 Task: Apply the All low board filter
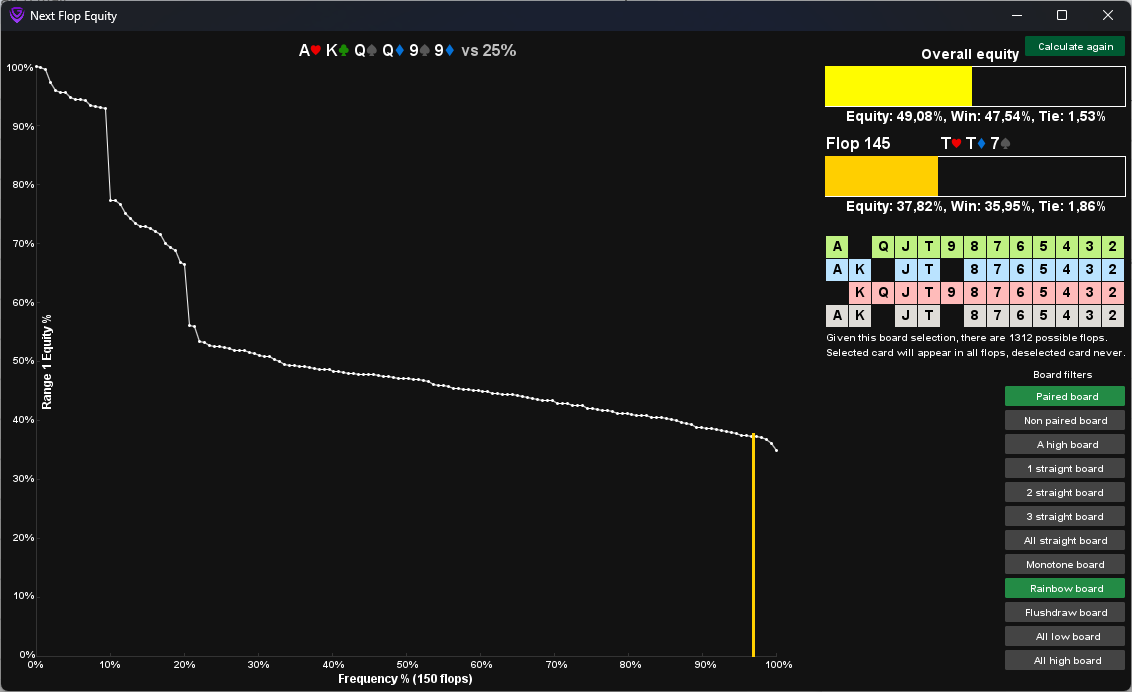1065,637
